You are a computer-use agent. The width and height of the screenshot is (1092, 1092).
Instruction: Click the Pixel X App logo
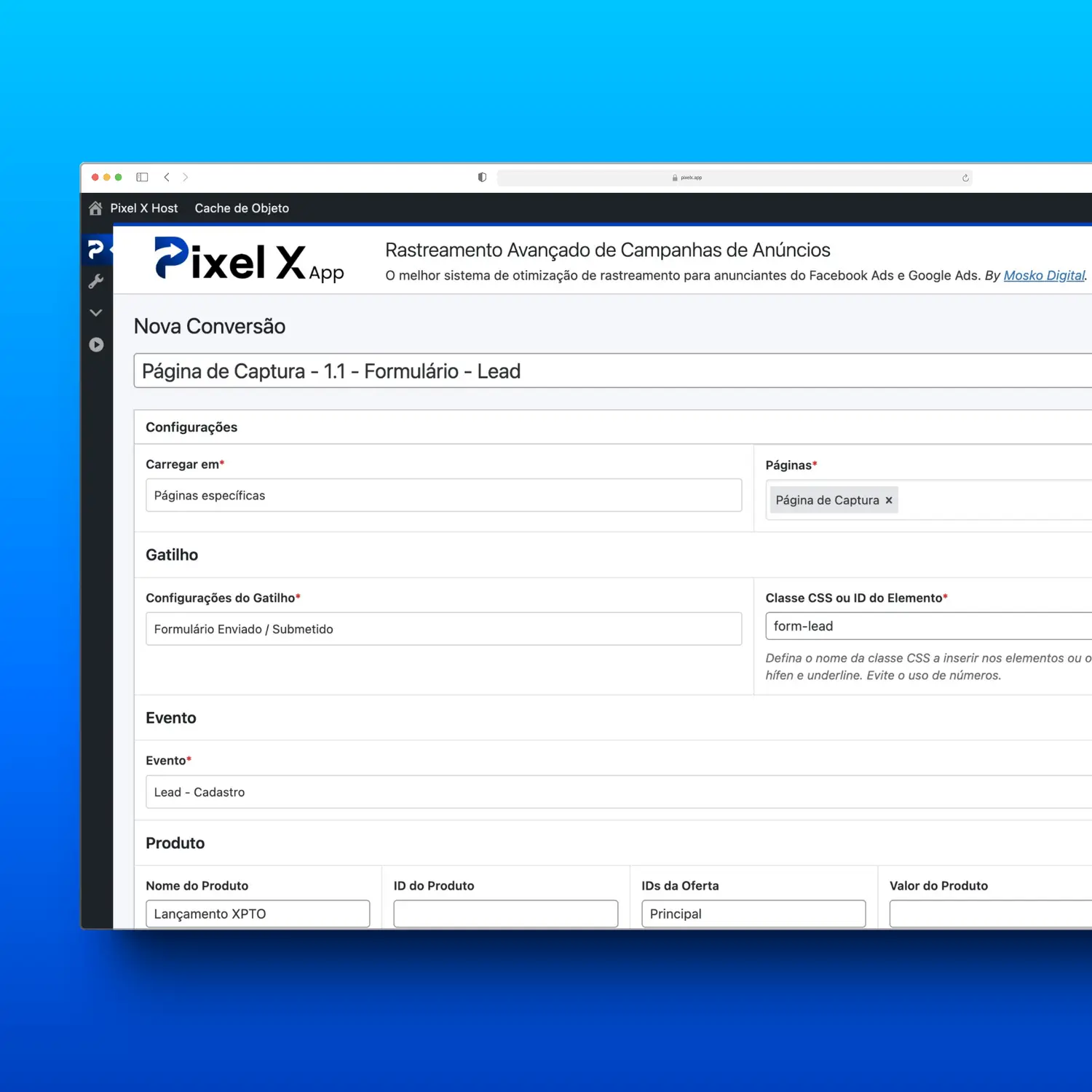(249, 261)
